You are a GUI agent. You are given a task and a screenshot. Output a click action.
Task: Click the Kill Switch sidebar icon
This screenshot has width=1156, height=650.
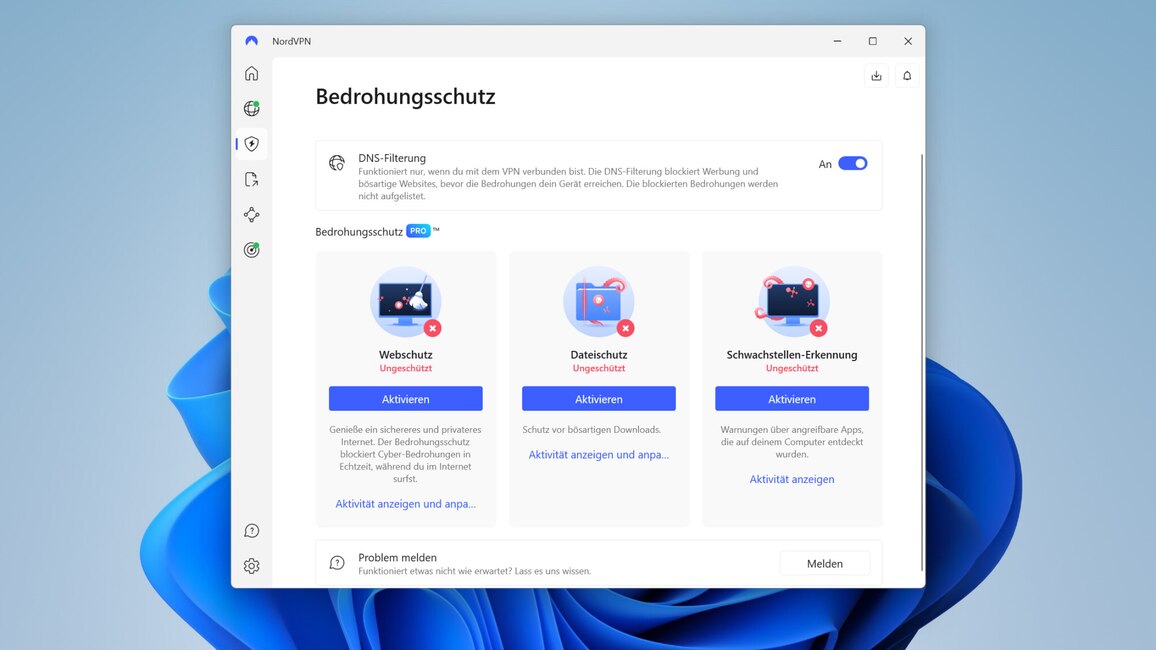pos(252,178)
